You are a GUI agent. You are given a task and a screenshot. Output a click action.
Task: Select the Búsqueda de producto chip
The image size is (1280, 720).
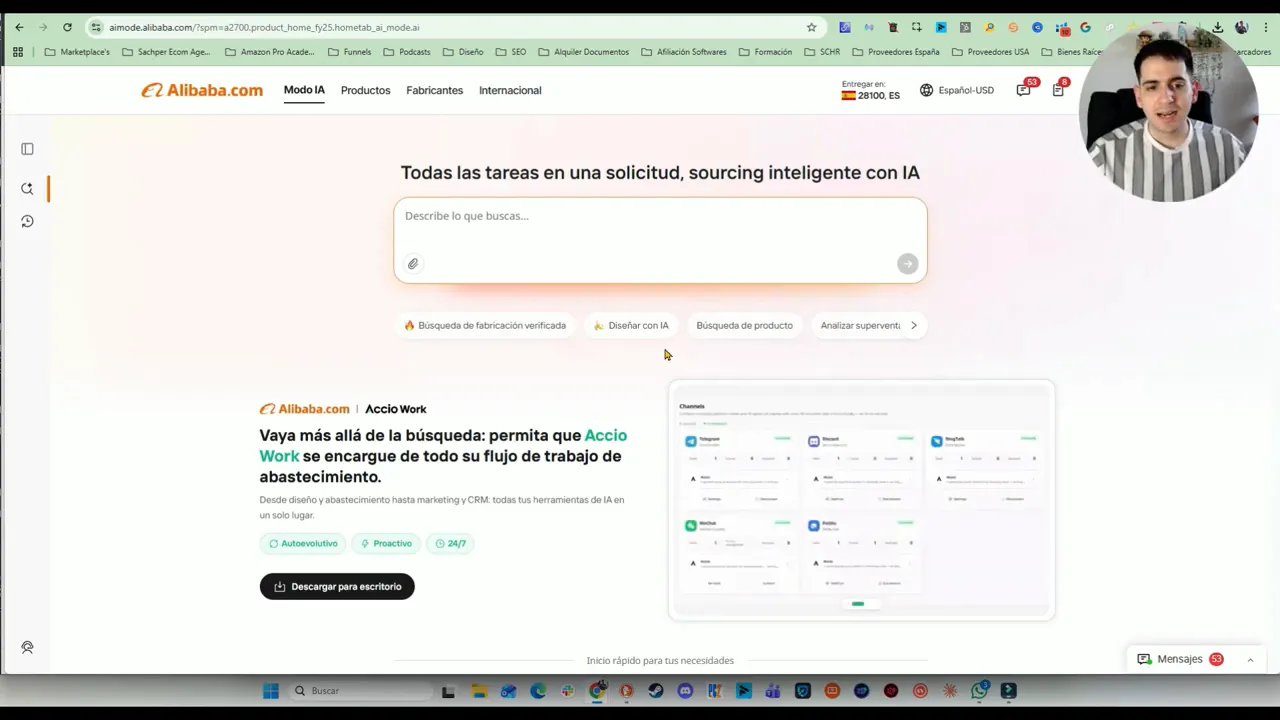click(x=744, y=325)
